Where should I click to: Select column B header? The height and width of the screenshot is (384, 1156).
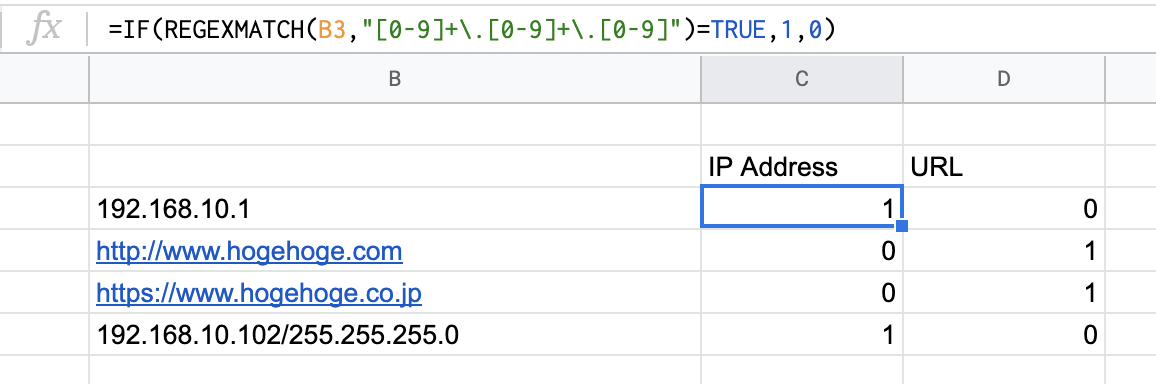[x=394, y=79]
